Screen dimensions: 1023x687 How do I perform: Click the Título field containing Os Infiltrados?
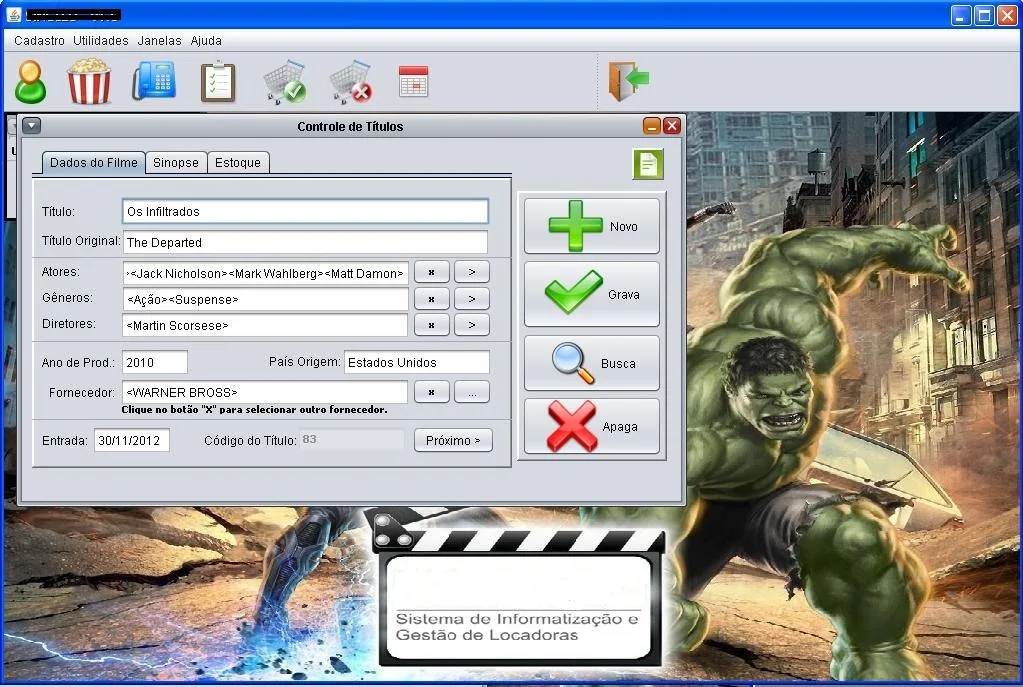[x=305, y=211]
